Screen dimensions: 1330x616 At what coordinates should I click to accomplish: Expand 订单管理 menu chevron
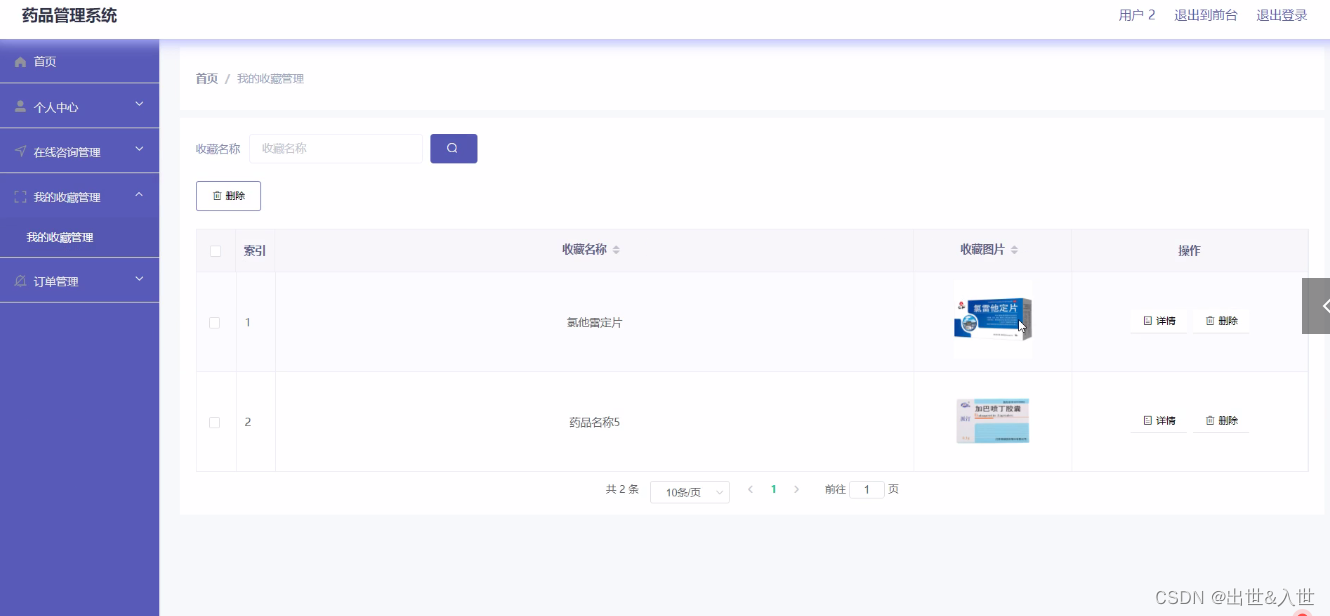(x=139, y=279)
